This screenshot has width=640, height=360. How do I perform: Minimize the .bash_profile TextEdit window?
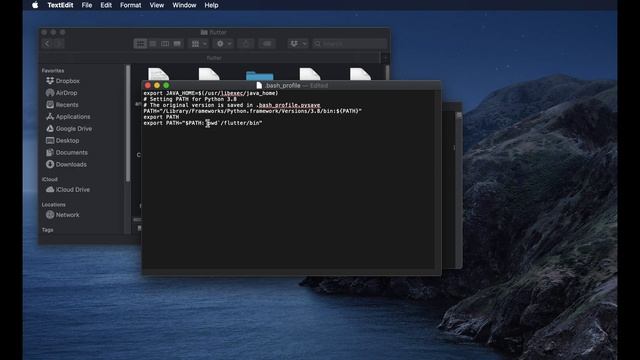157,85
